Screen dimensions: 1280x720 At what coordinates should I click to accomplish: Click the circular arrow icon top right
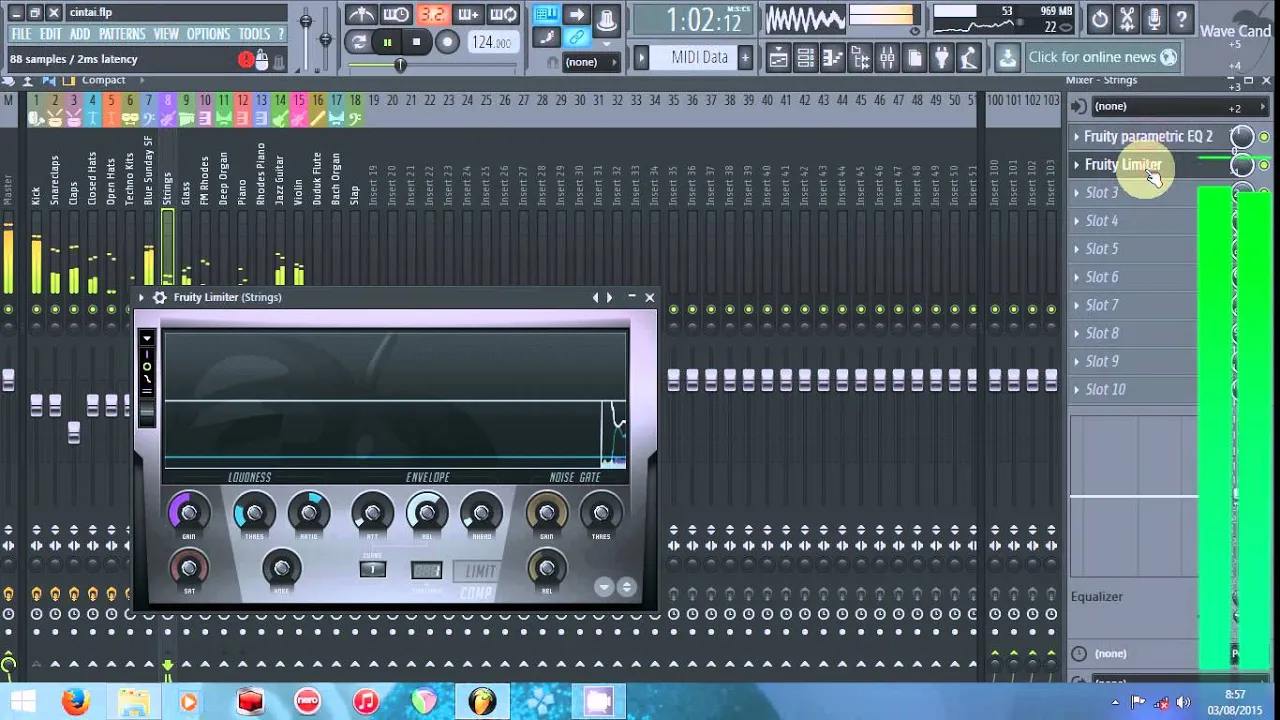pyautogui.click(x=1099, y=19)
